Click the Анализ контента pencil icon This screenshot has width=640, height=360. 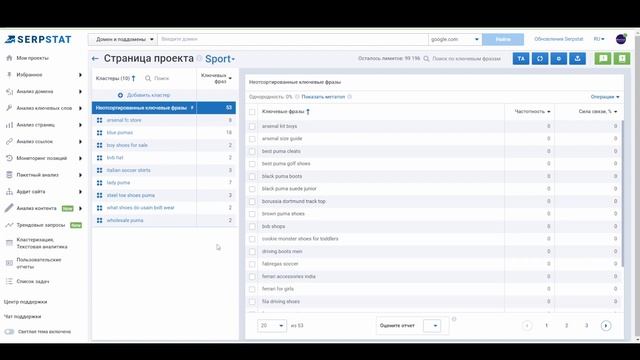[x=9, y=208]
